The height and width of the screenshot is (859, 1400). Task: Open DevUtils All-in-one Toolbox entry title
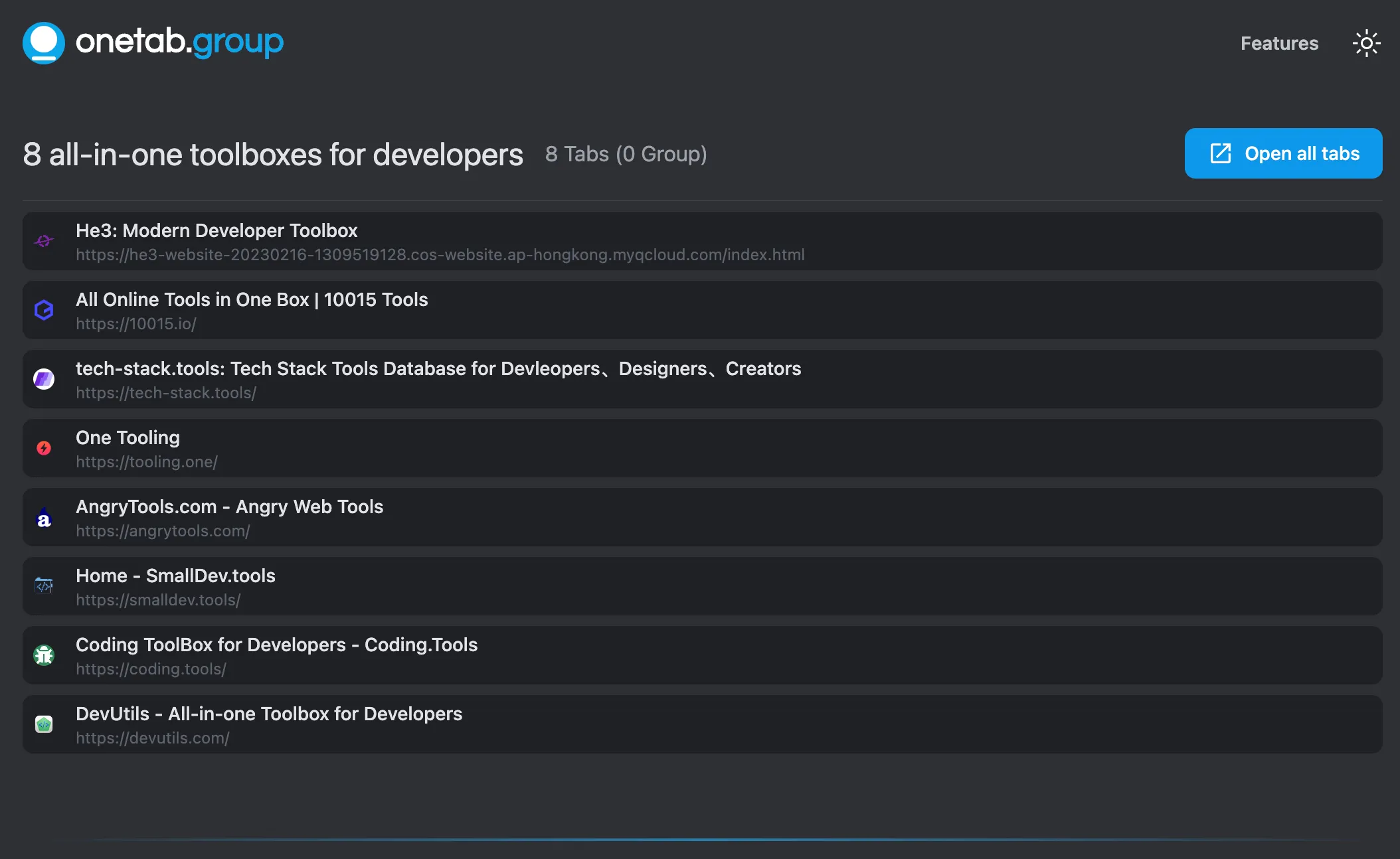(269, 714)
